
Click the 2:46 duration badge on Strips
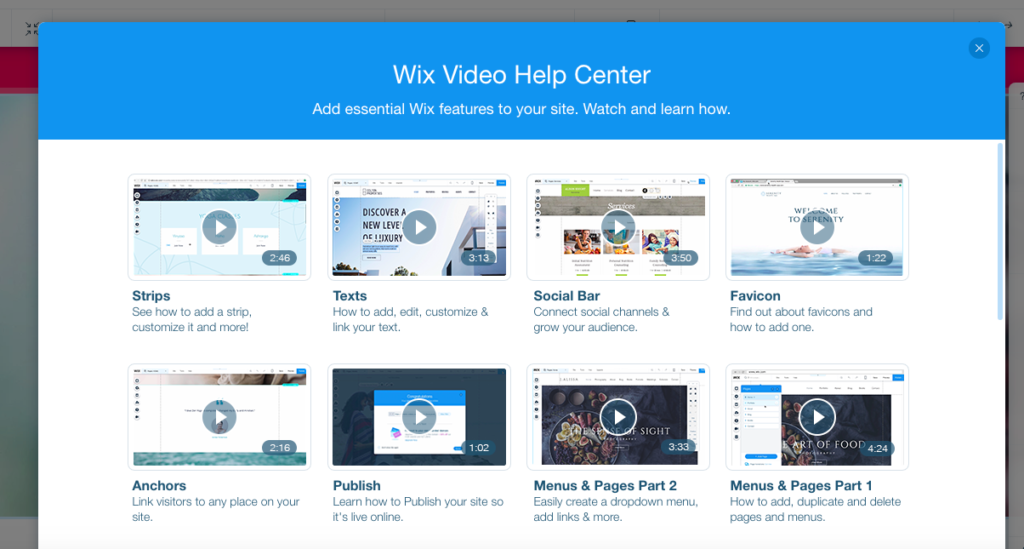coord(280,258)
